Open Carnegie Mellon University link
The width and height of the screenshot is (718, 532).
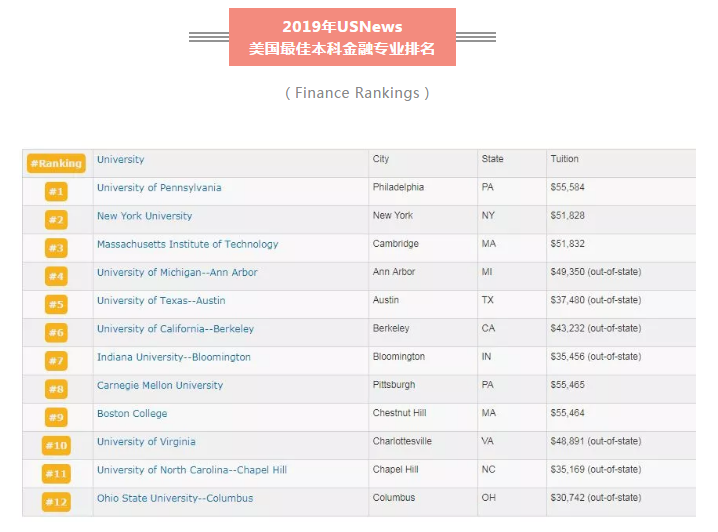tap(160, 385)
